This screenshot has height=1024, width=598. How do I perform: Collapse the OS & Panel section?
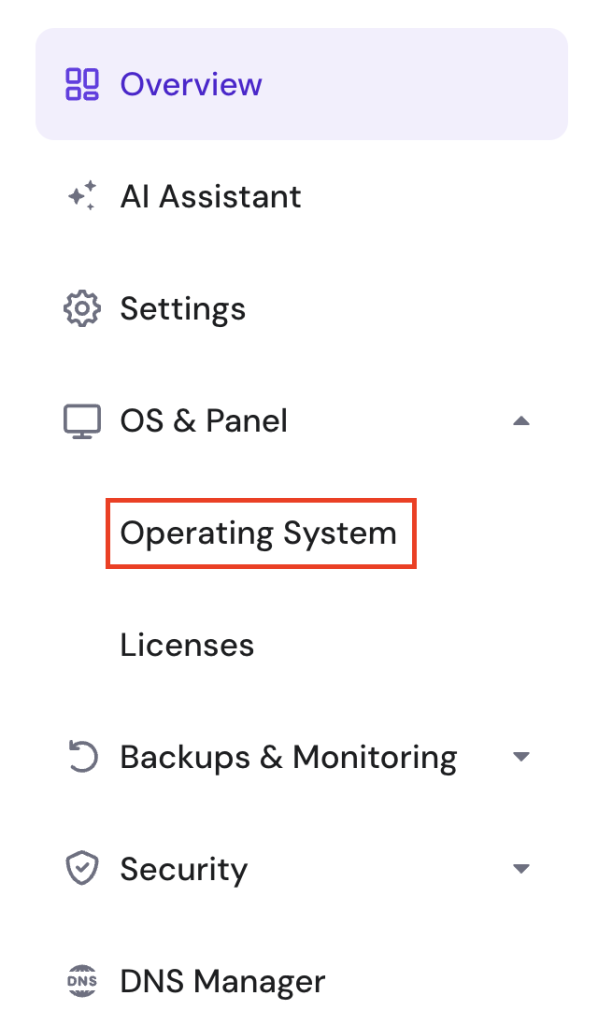pos(521,421)
